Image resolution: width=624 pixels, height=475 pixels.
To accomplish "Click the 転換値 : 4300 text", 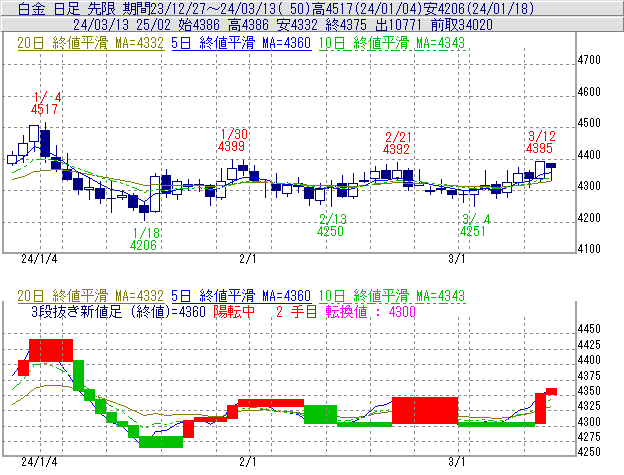I will pos(370,311).
